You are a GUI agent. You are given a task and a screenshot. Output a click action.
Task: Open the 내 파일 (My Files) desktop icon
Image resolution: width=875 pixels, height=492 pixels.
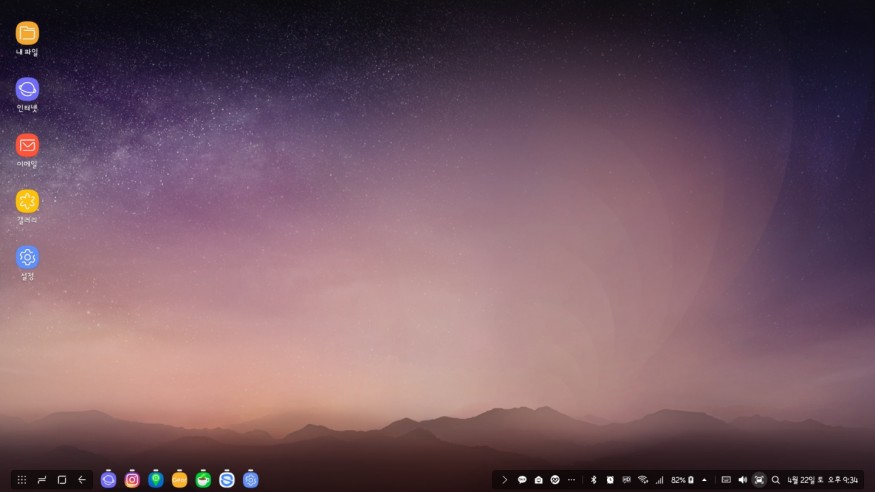point(27,33)
